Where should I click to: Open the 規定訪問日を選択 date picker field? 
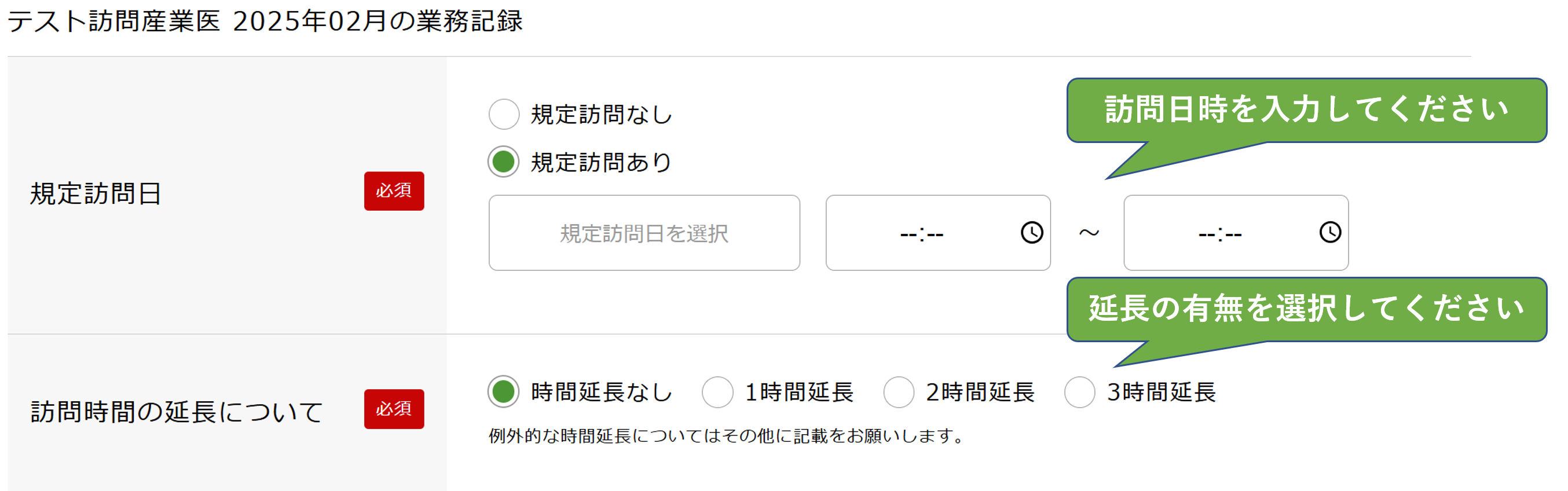click(644, 233)
